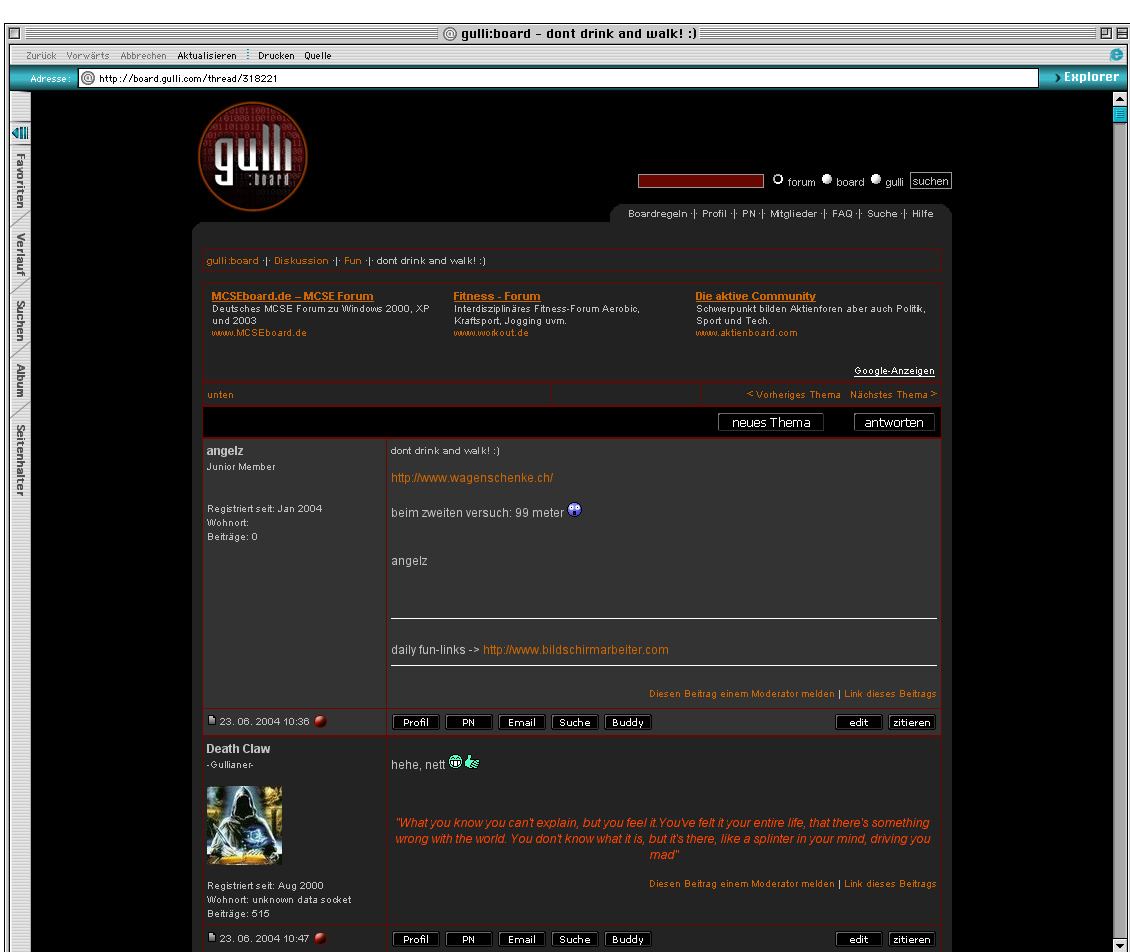Click 'Nächstes Thema' link
1130x952 pixels.
pyautogui.click(x=893, y=394)
